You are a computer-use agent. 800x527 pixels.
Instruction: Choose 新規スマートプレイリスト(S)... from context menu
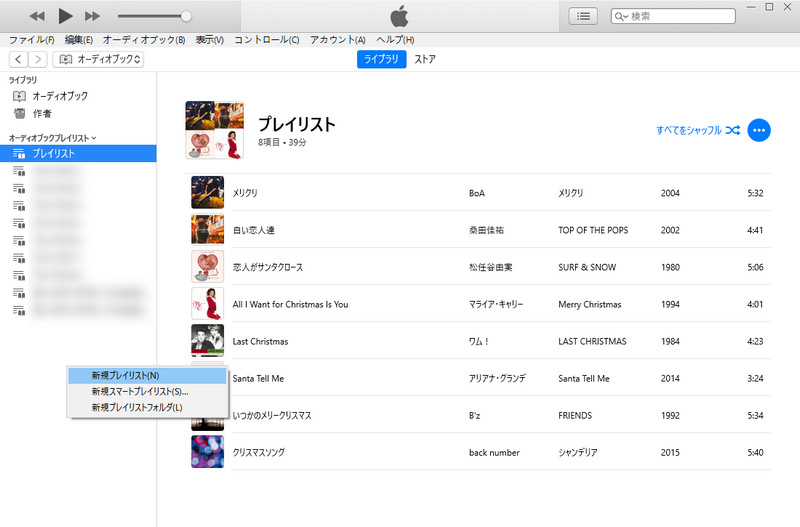pyautogui.click(x=147, y=391)
